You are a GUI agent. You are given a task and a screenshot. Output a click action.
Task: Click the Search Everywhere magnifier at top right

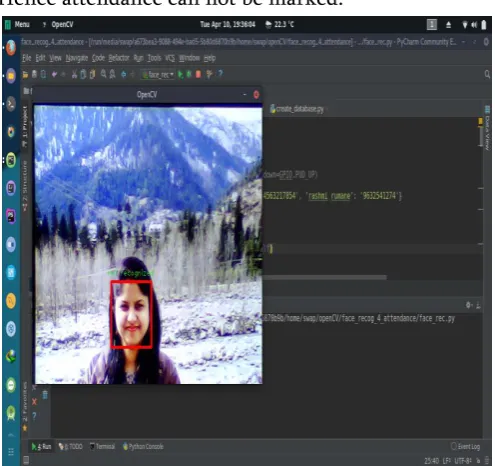487,74
